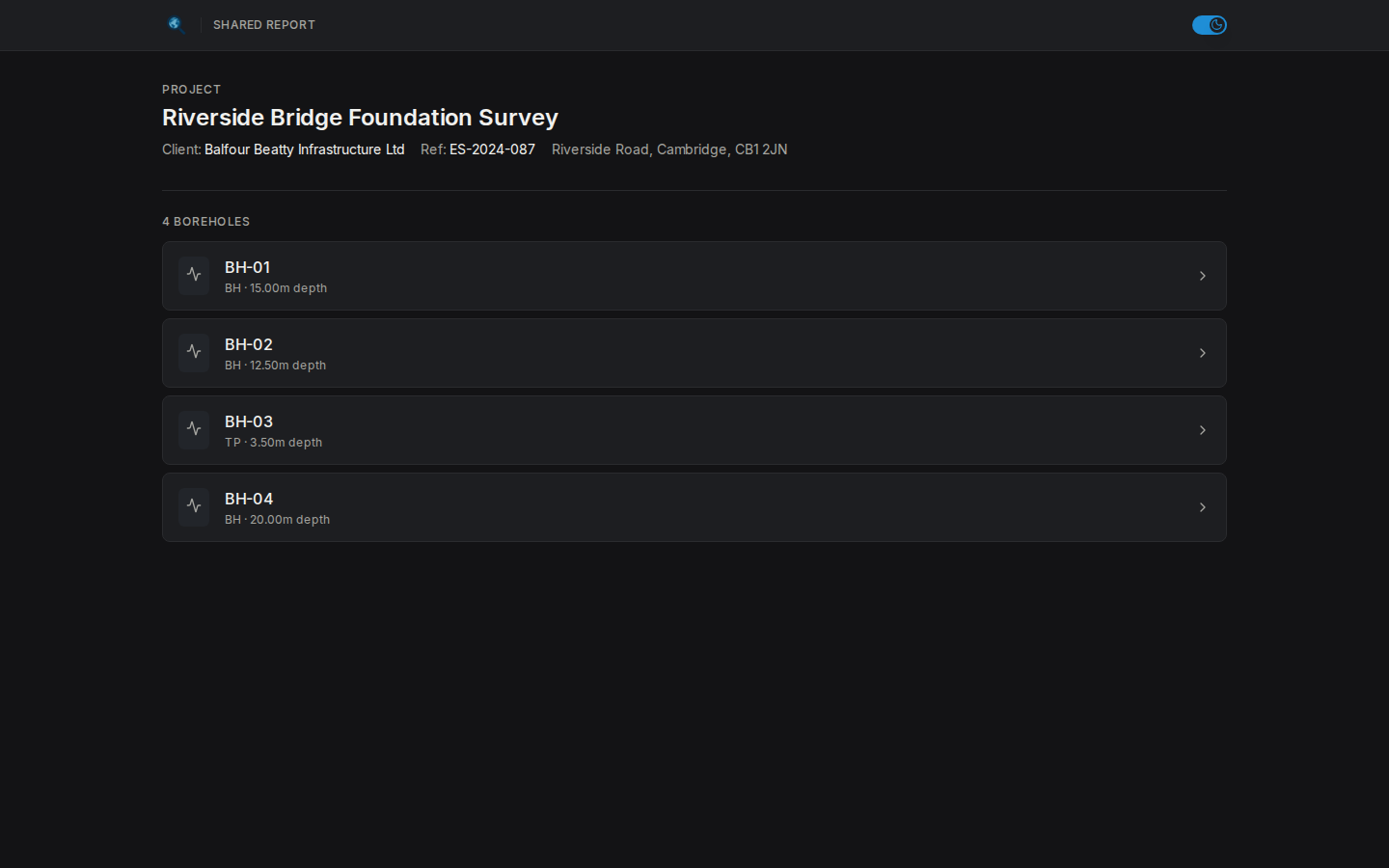Click the 4 Boreholes section heading
Image resolution: width=1389 pixels, height=868 pixels.
(205, 222)
